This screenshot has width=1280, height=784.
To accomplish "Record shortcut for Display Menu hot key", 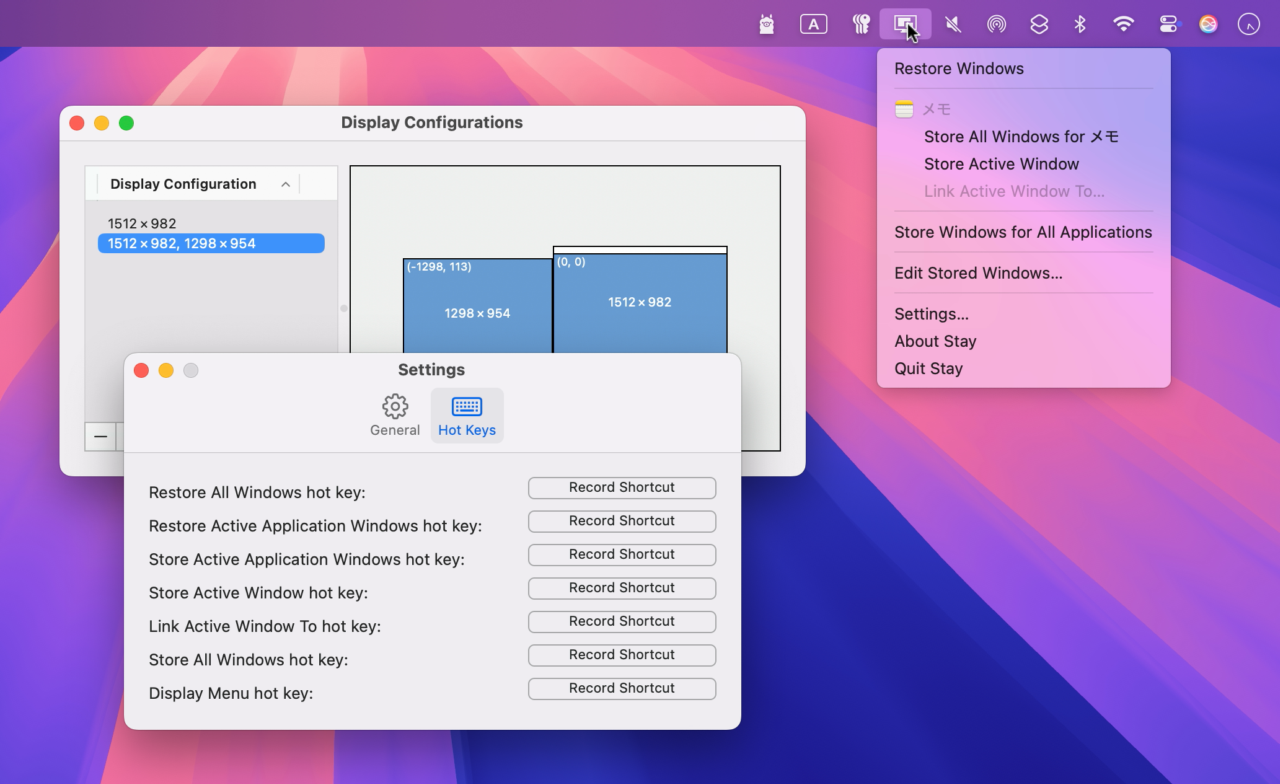I will pyautogui.click(x=622, y=689).
